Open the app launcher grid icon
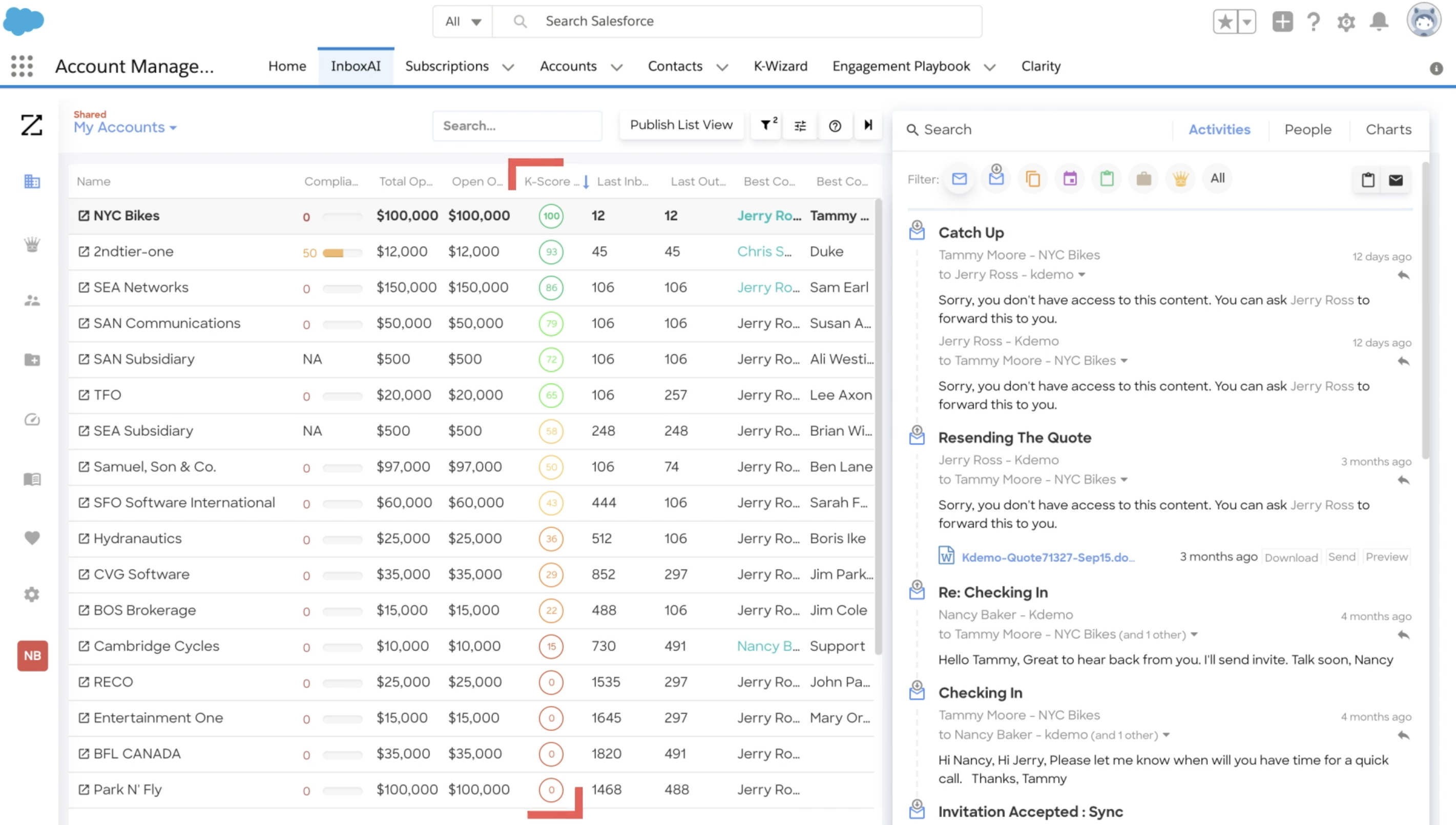Image resolution: width=1456 pixels, height=825 pixels. 22,66
